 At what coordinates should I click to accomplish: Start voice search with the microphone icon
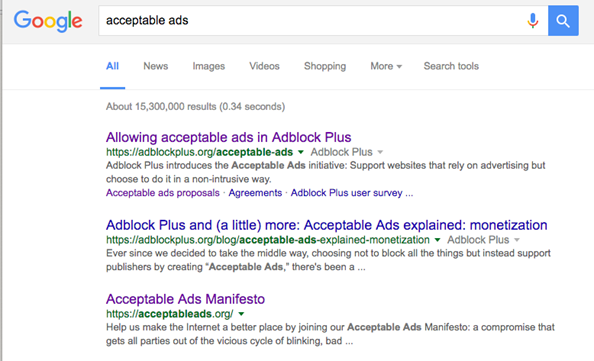point(533,20)
